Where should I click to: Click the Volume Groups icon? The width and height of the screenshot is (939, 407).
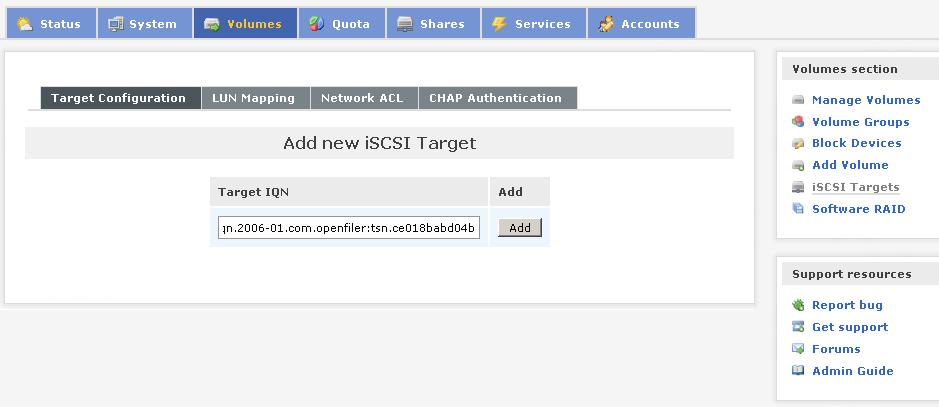[x=798, y=122]
